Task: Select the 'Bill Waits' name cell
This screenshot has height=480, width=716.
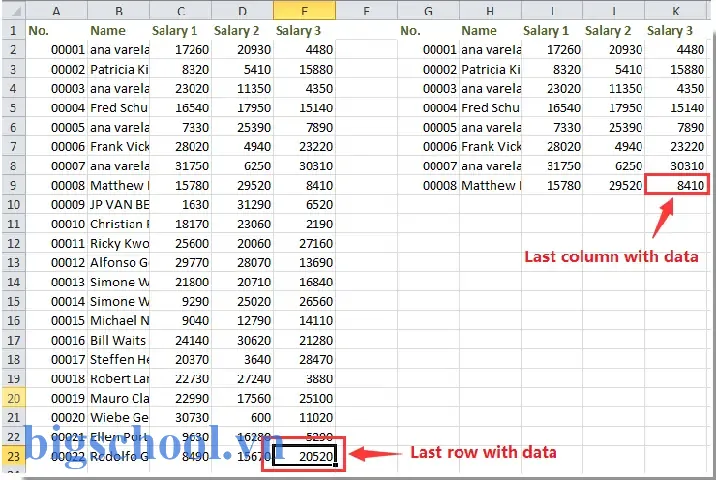Action: [119, 340]
